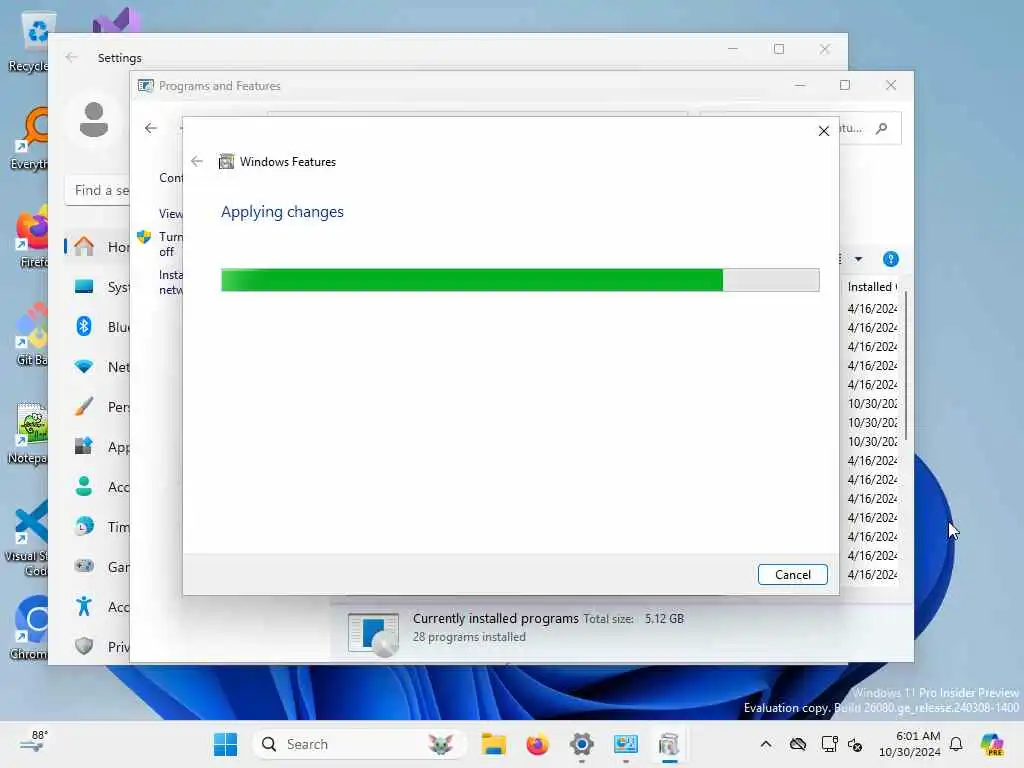This screenshot has height=768, width=1024.
Task: Click the search magnifier in Programs and Features
Action: coord(882,129)
